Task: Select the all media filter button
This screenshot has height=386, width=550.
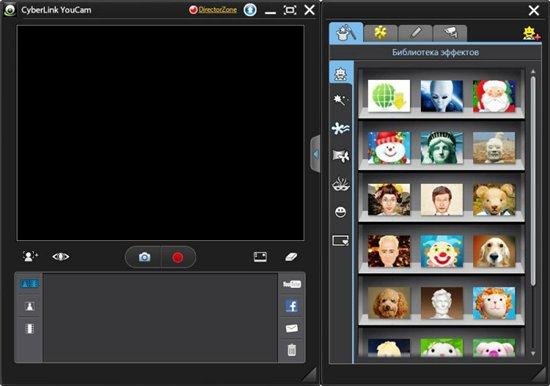Action: (x=29, y=284)
